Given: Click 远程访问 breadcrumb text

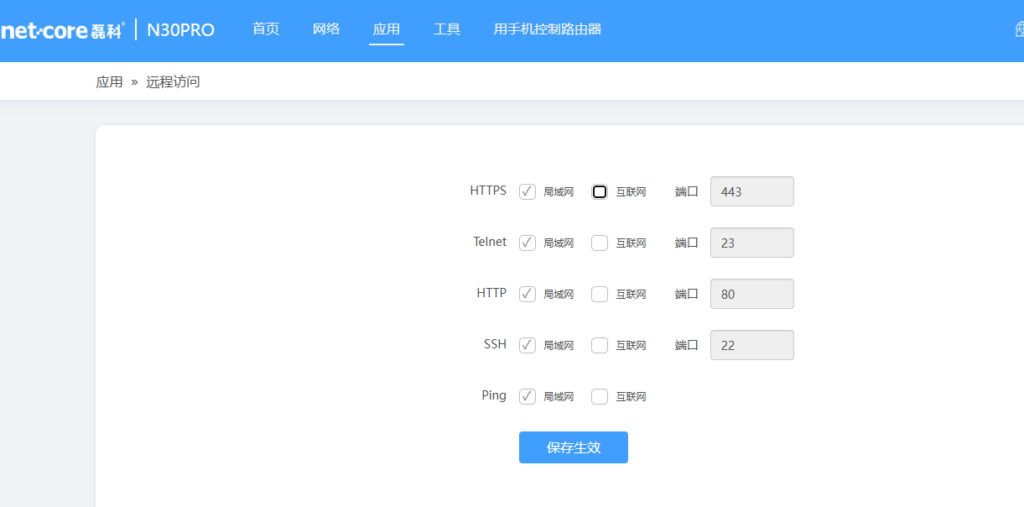Looking at the screenshot, I should 172,82.
